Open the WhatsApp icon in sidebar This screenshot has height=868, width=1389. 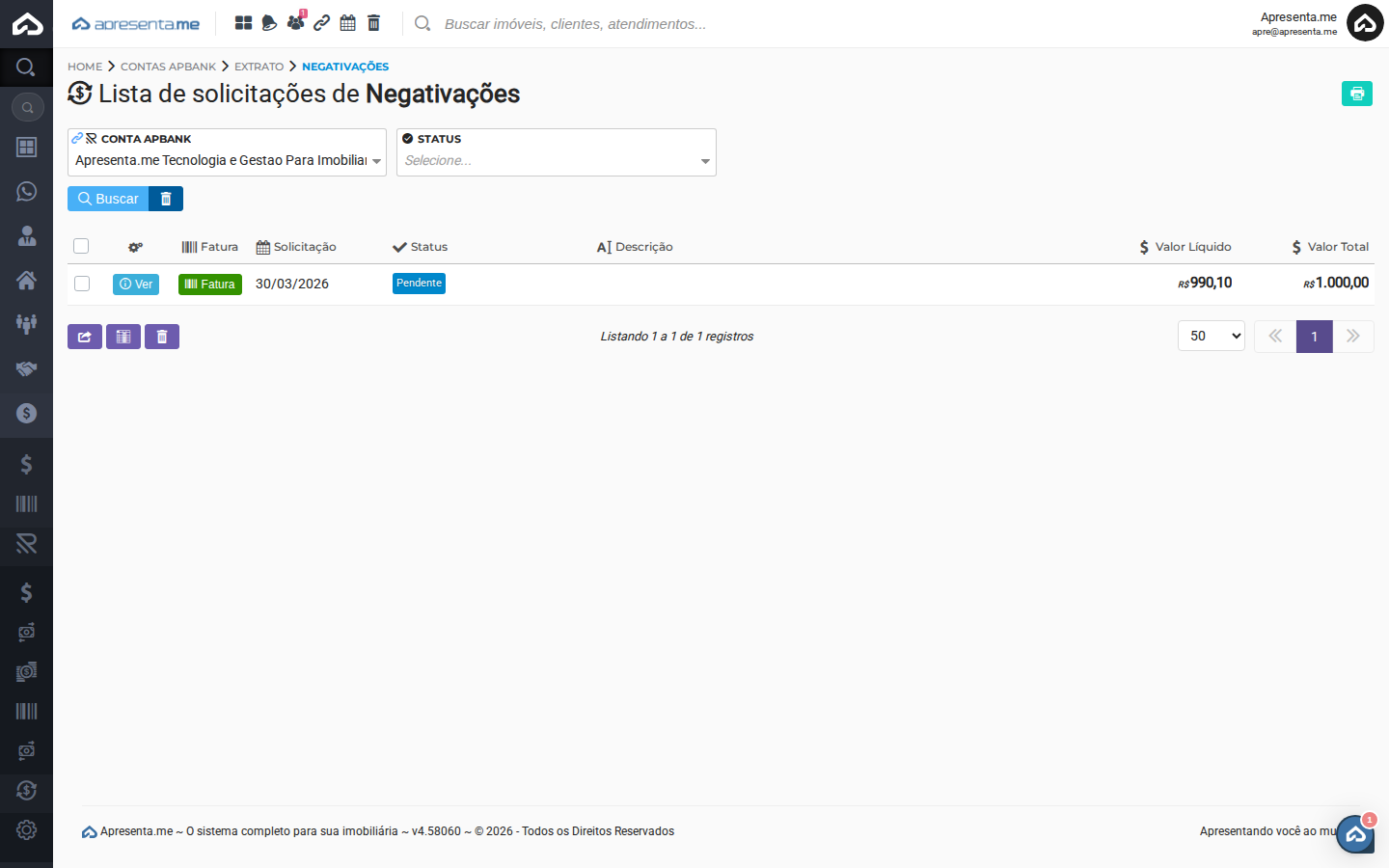26,191
